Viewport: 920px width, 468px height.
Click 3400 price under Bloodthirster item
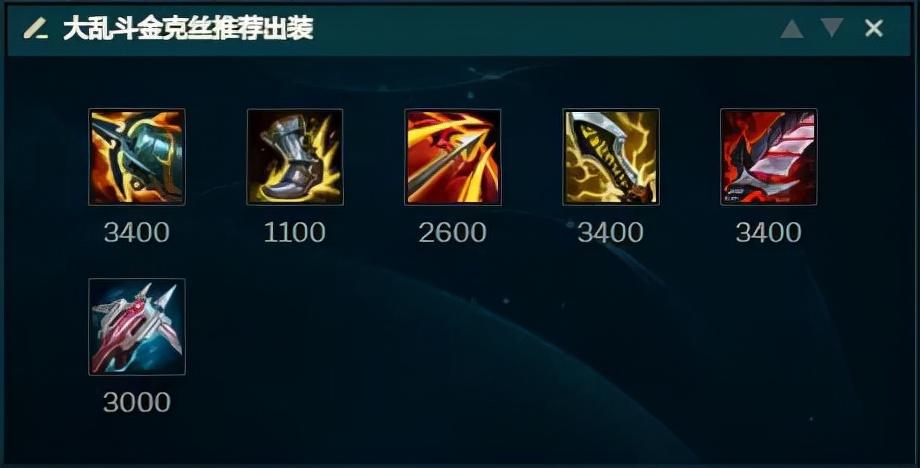pos(769,232)
